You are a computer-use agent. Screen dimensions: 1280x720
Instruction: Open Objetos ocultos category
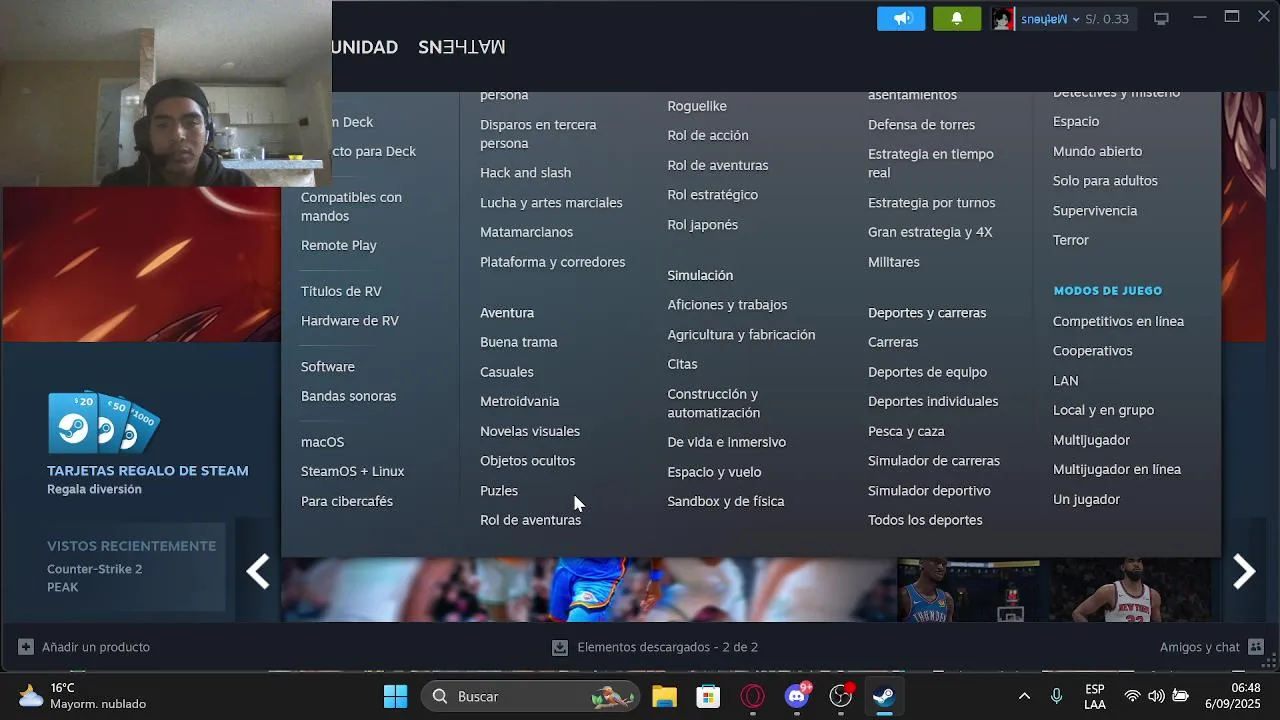pyautogui.click(x=527, y=461)
